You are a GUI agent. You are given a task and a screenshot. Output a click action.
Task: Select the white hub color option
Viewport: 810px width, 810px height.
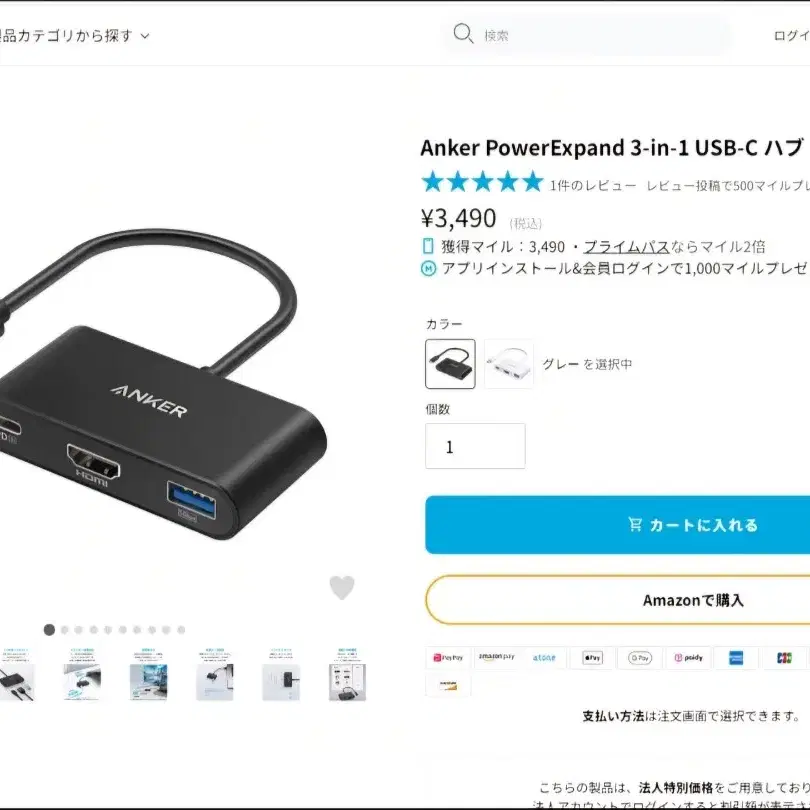tap(509, 364)
